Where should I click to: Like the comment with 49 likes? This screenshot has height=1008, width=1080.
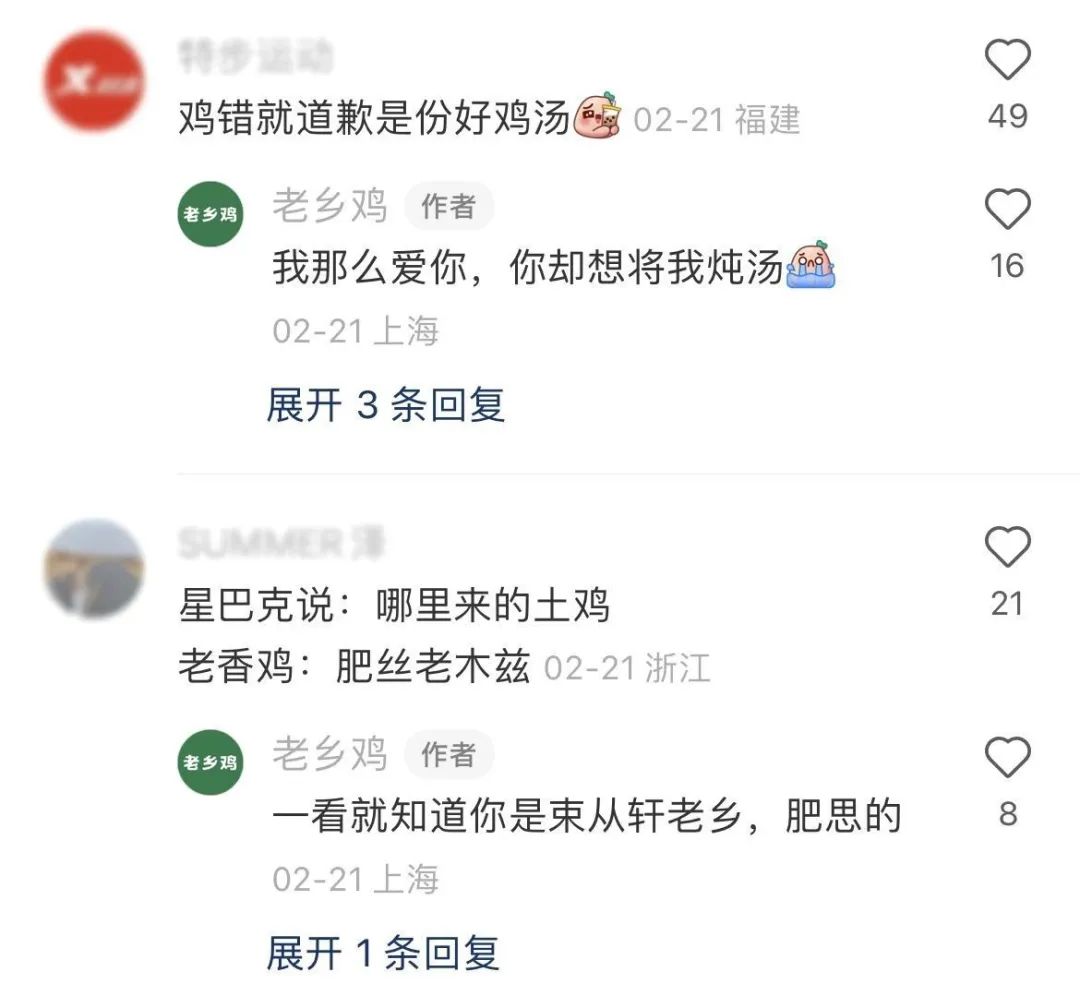point(1008,60)
